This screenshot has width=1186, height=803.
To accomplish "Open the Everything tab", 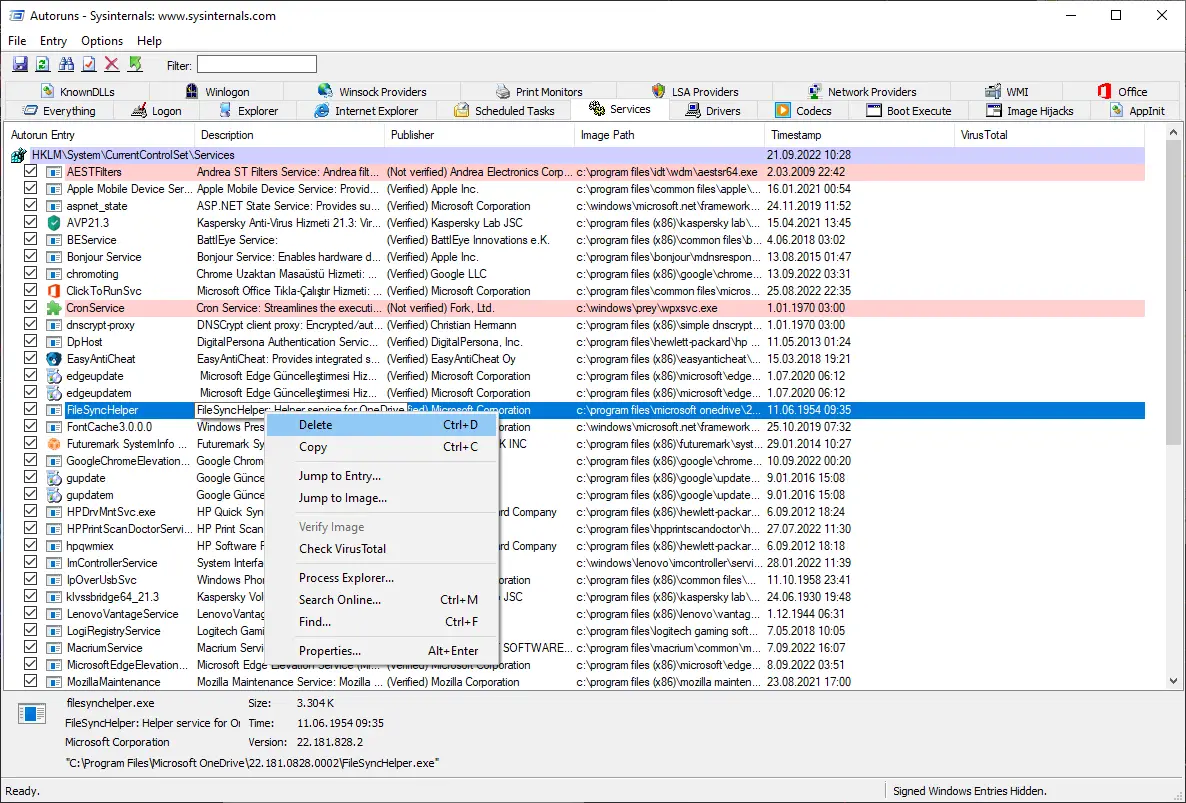I will click(59, 110).
